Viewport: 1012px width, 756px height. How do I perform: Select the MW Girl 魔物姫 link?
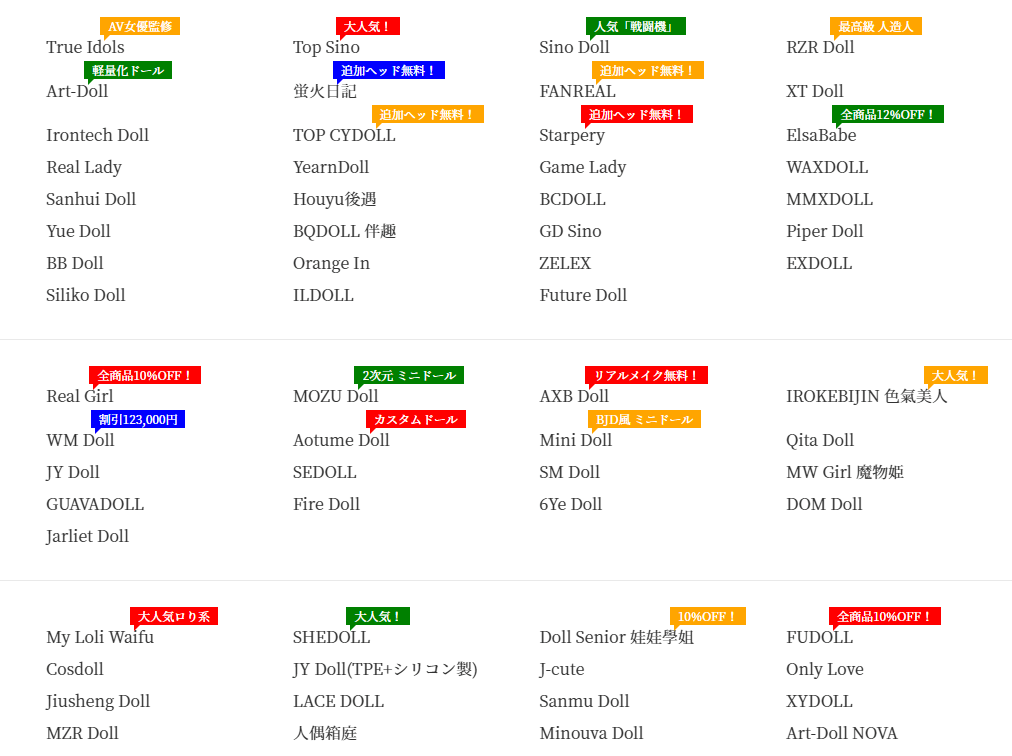(844, 472)
